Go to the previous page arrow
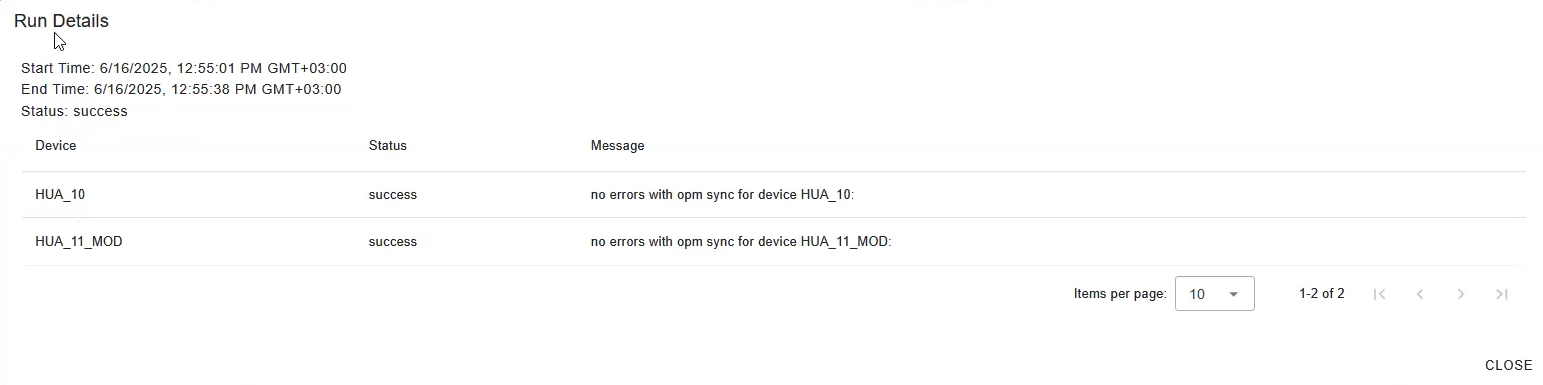The width and height of the screenshot is (1543, 385). click(1420, 294)
